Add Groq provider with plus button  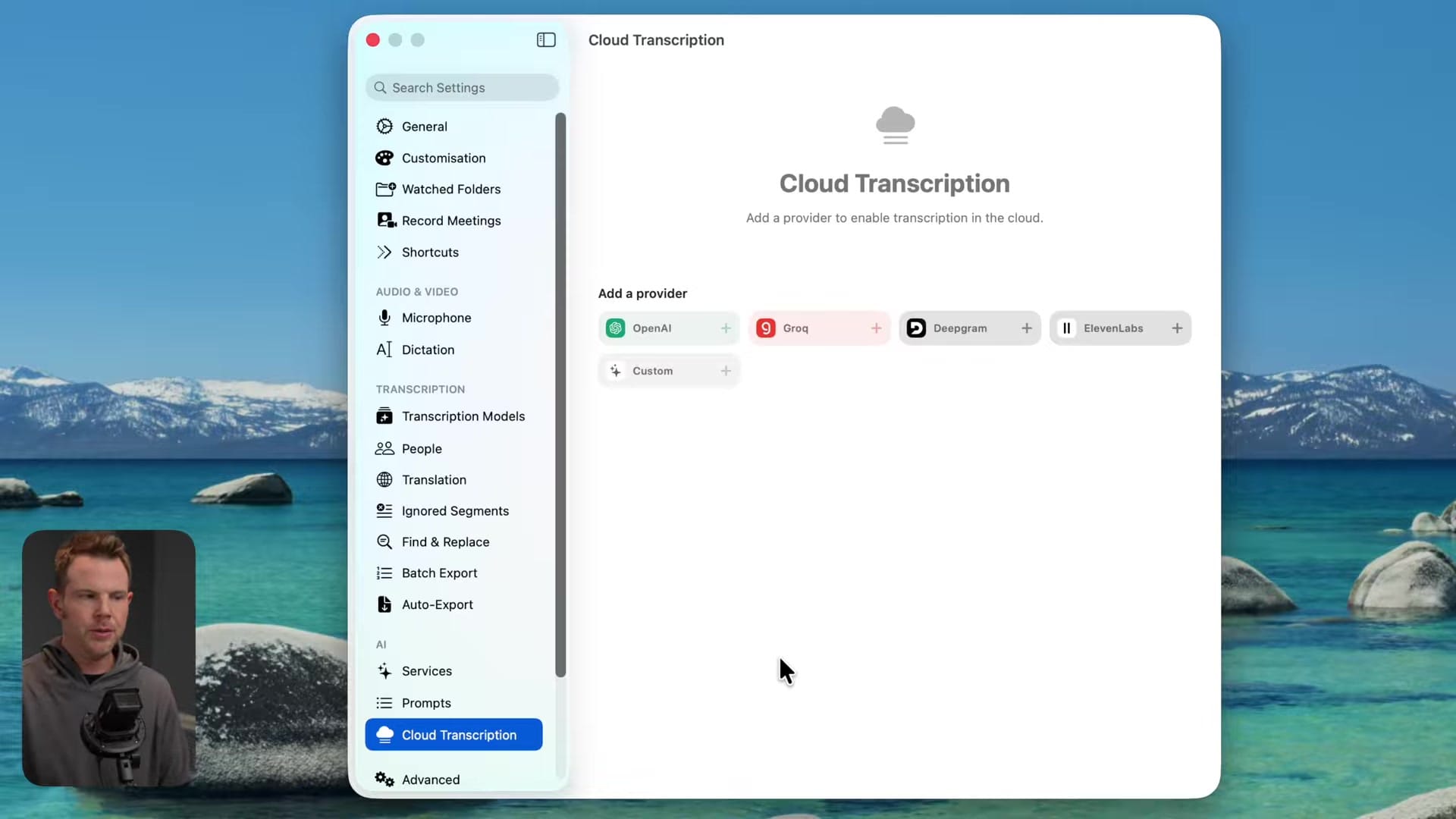coord(876,328)
